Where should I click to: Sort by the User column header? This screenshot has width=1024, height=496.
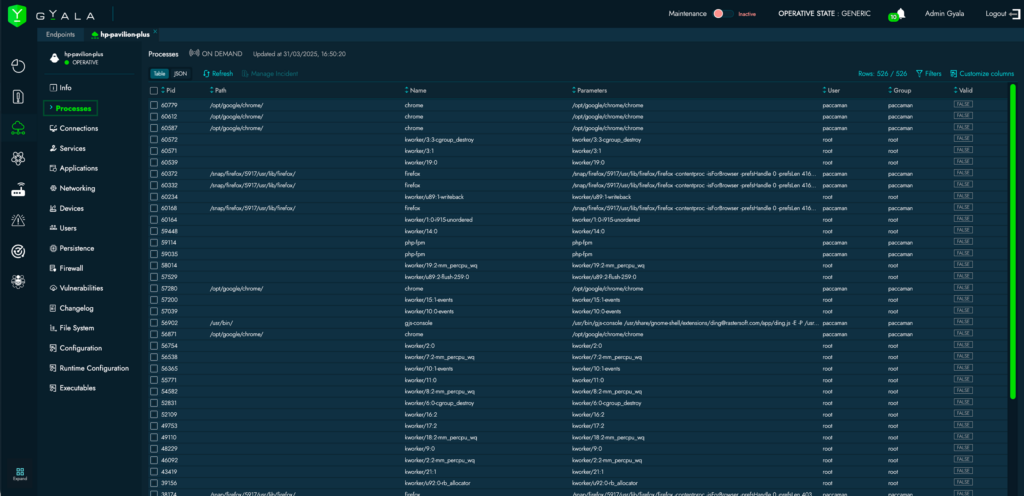tap(836, 90)
